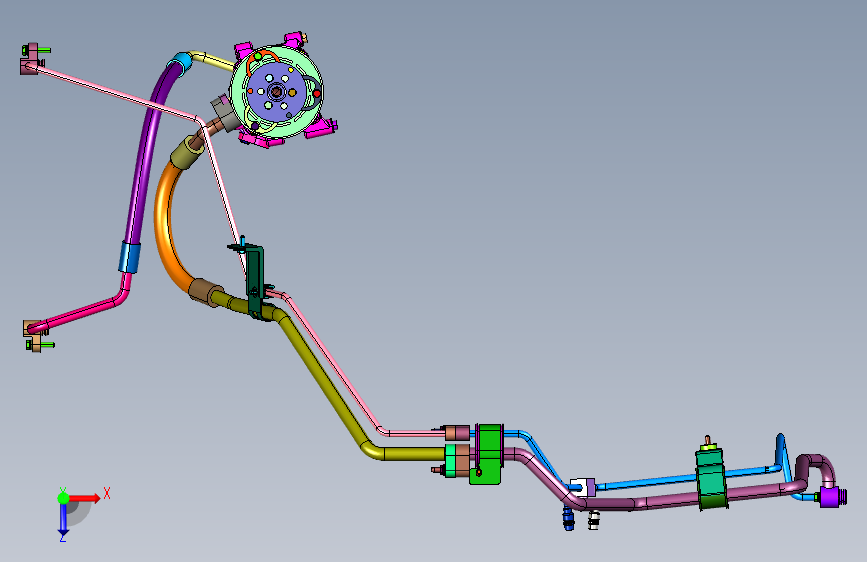
Task: Pick the brown coupling at orange hose bottom
Action: tap(204, 292)
